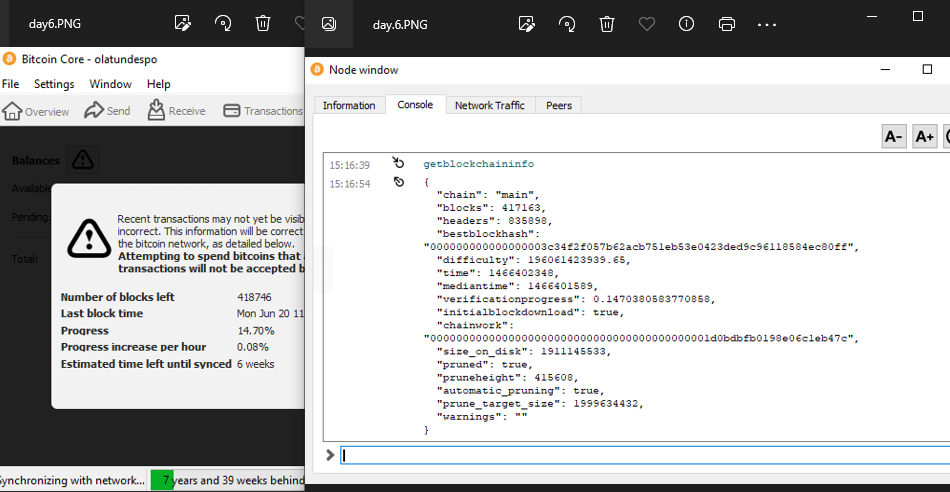Viewport: 950px width, 492px height.
Task: Click Estimated time left value 6 weeks
Action: pyautogui.click(x=256, y=364)
